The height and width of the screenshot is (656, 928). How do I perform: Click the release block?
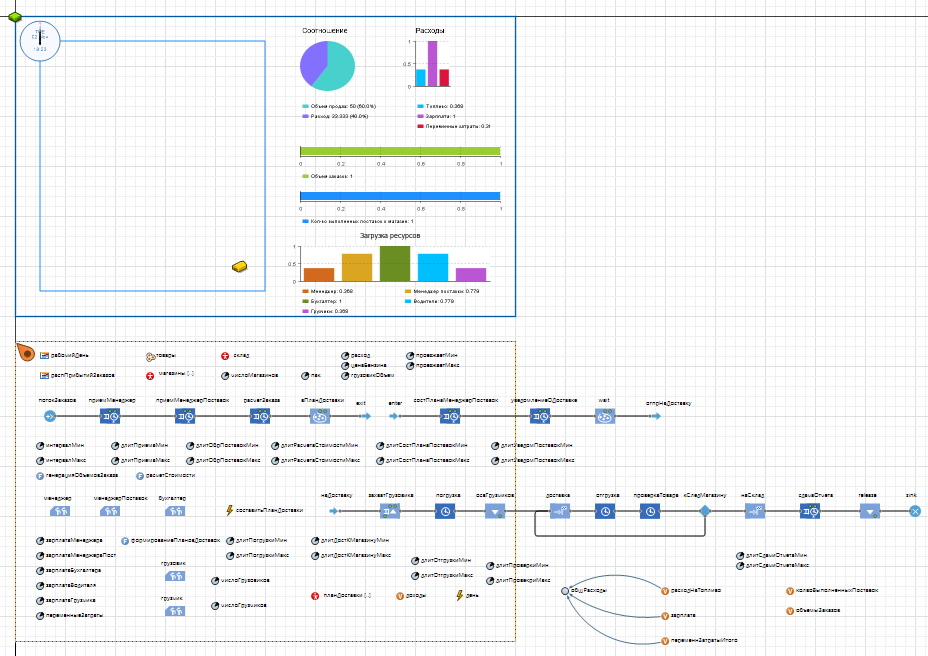tap(870, 511)
